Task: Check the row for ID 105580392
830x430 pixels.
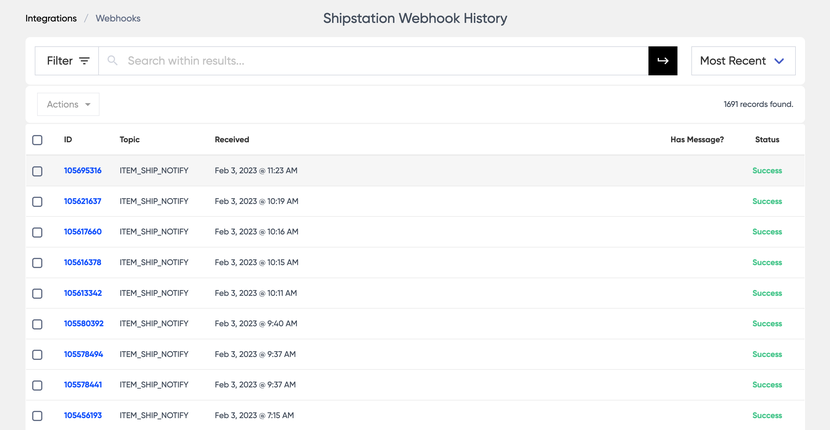Action: coord(37,324)
